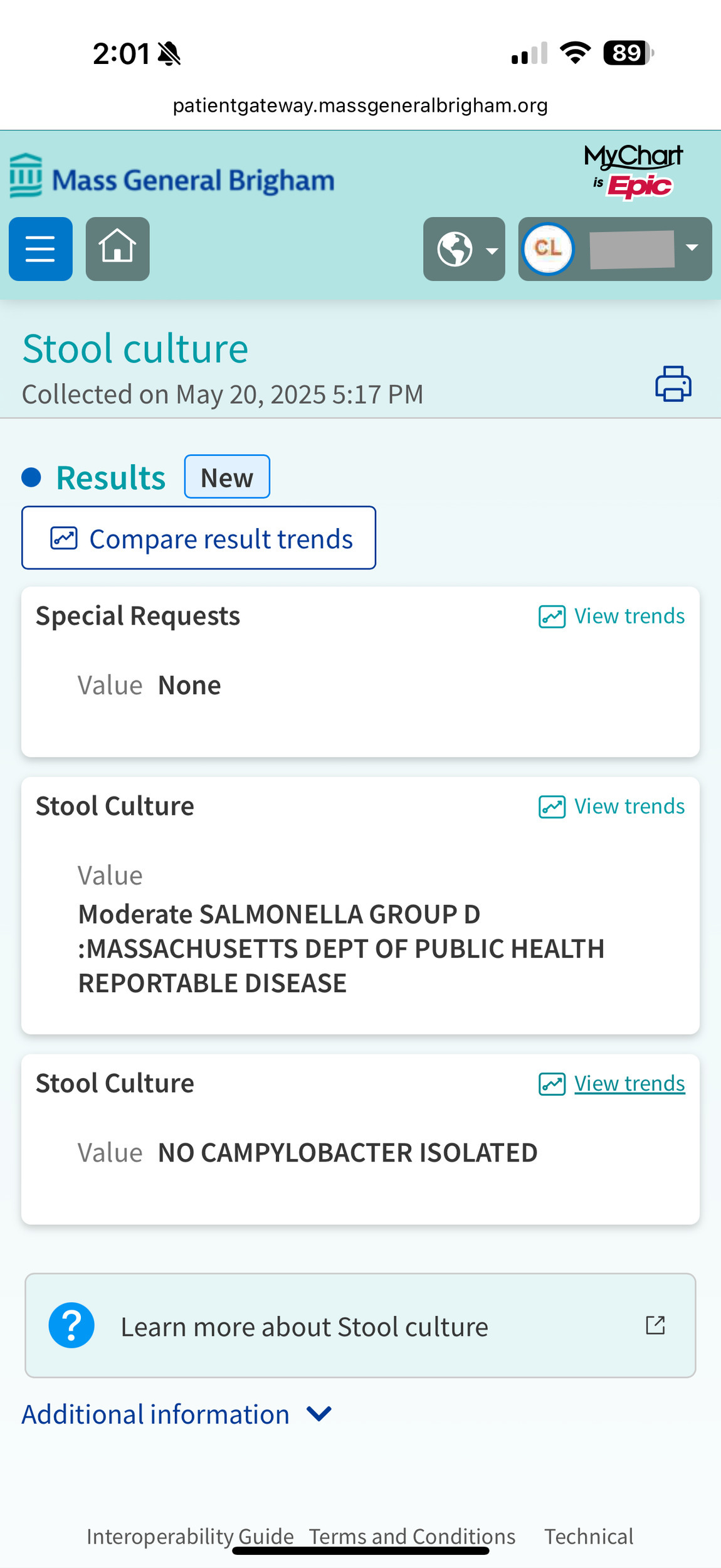
Task: View trends for Special Requests
Action: coord(612,616)
